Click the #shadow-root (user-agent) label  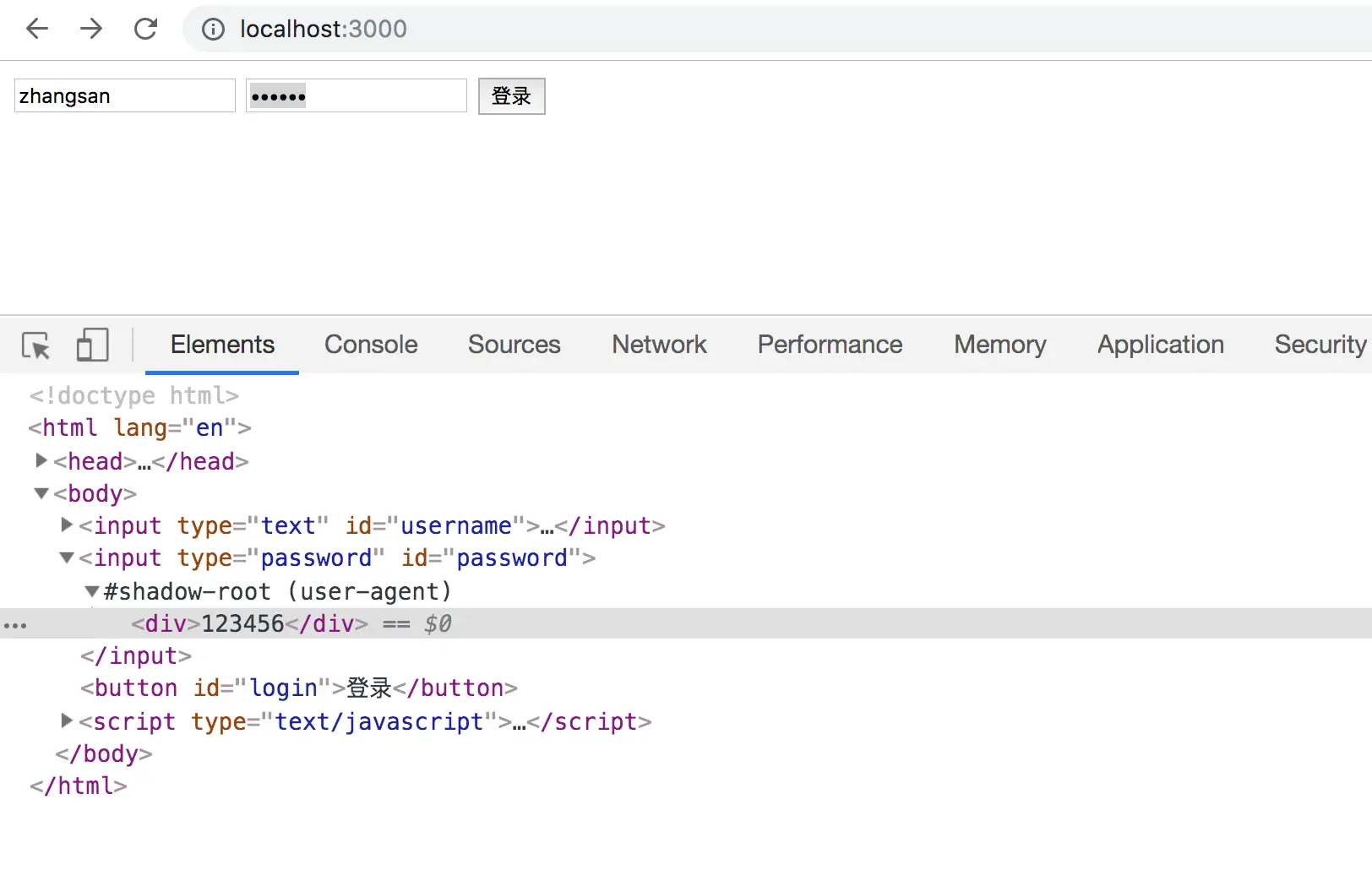tap(278, 591)
